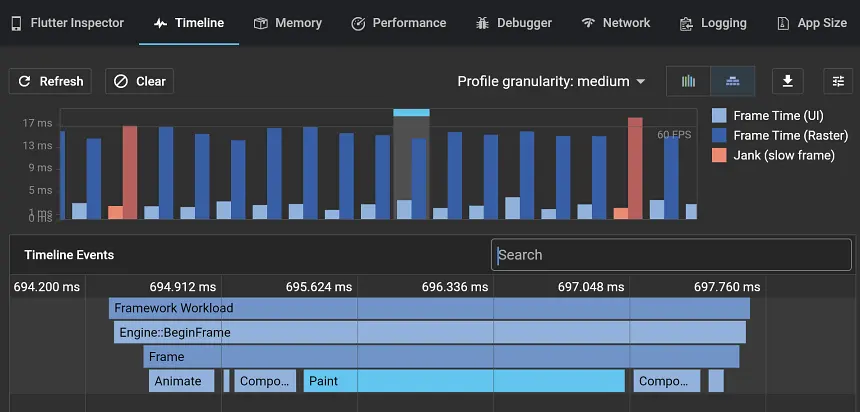Click the Engine::BeginFrame event bar
This screenshot has width=860, height=412.
click(x=429, y=332)
